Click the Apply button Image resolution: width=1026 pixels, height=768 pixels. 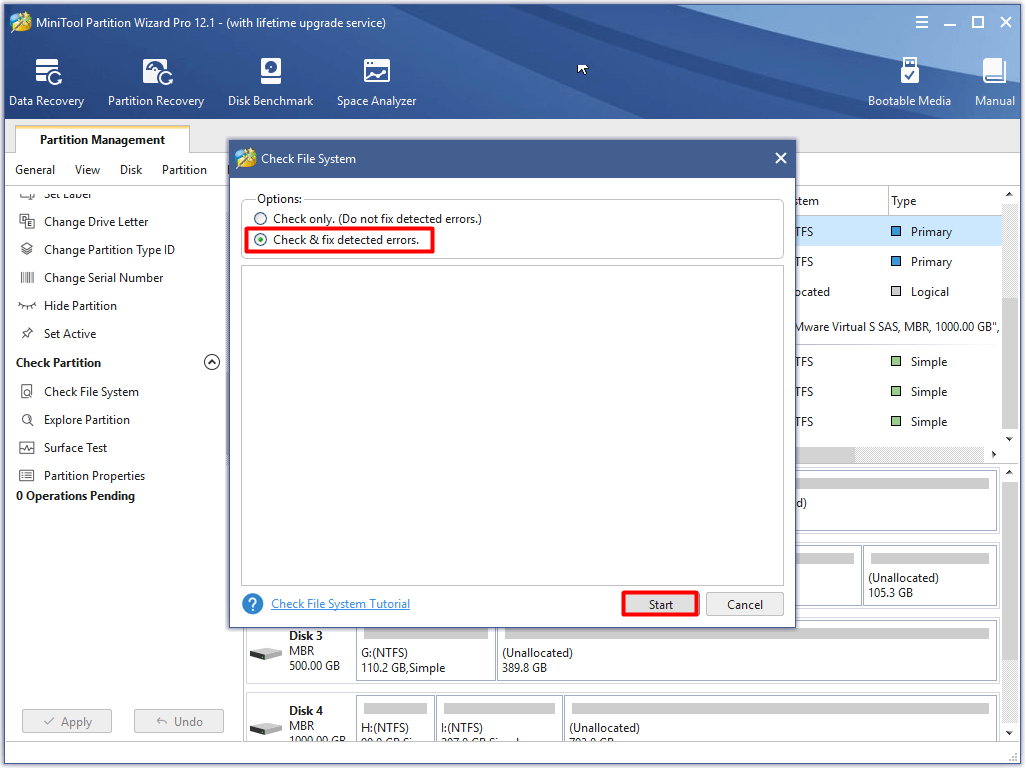[67, 722]
